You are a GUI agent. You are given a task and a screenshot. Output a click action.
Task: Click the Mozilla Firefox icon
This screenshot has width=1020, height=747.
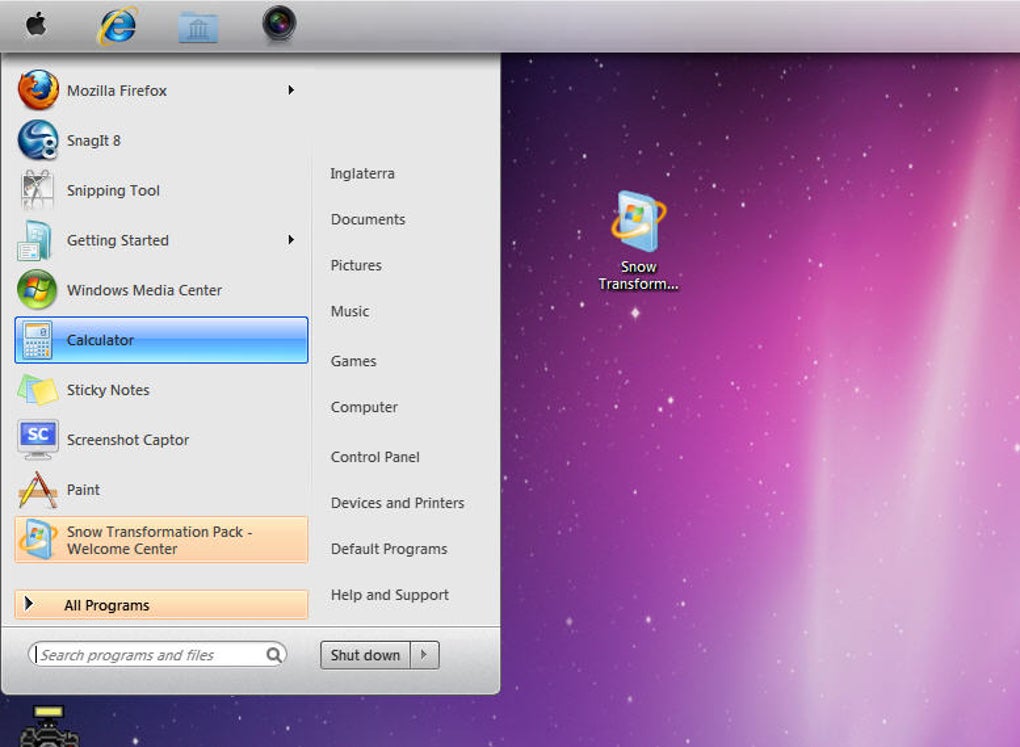[x=38, y=90]
